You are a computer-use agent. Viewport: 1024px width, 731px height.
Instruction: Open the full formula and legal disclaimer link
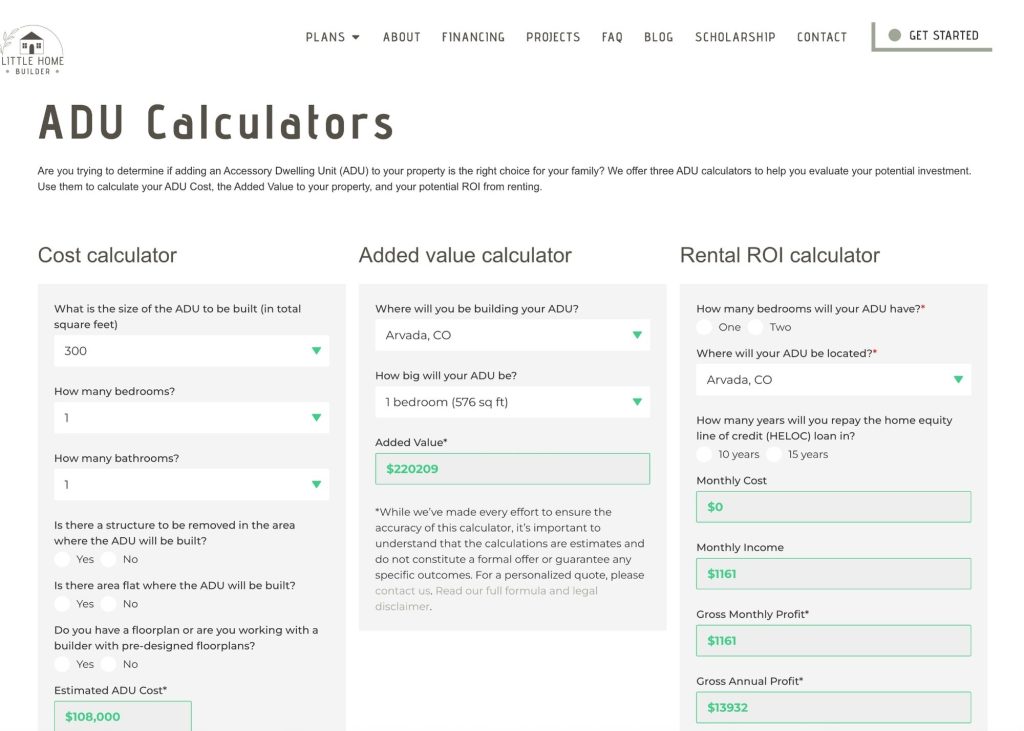pyautogui.click(x=515, y=591)
